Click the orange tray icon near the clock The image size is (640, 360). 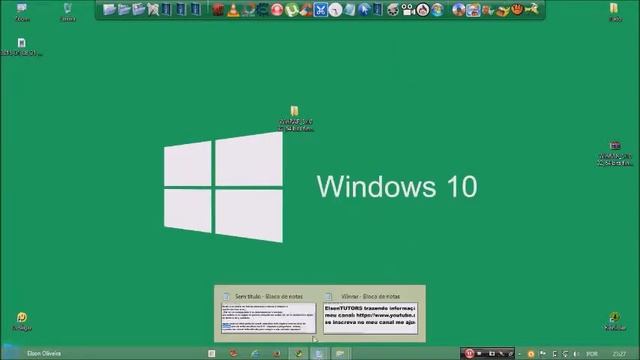(531, 354)
